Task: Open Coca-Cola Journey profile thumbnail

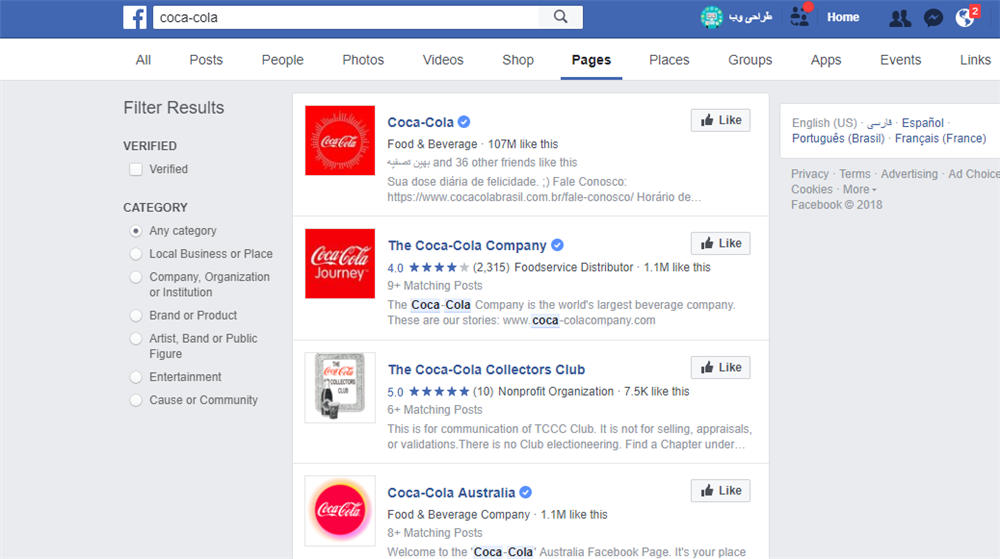Action: (x=340, y=263)
